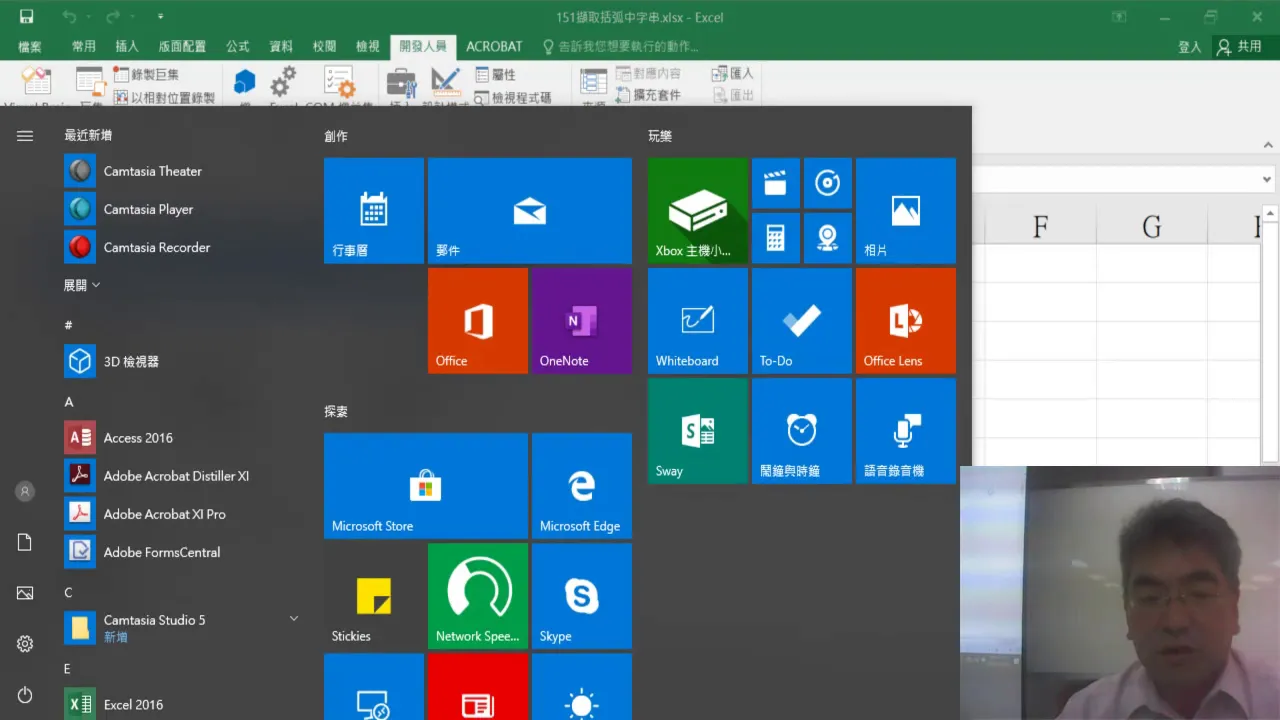Image resolution: width=1280 pixels, height=720 pixels.
Task: Open the 郵件 mail tile
Action: 530,211
